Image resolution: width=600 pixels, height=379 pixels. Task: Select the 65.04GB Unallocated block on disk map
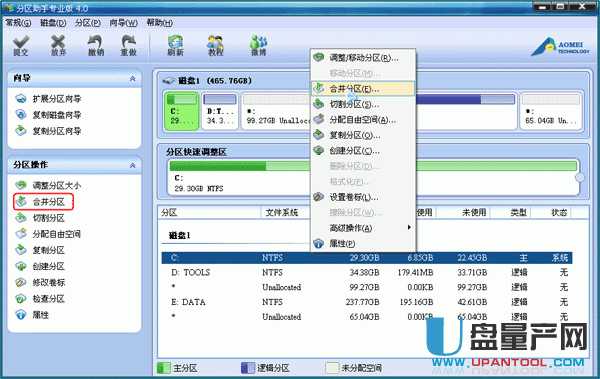[x=551, y=111]
